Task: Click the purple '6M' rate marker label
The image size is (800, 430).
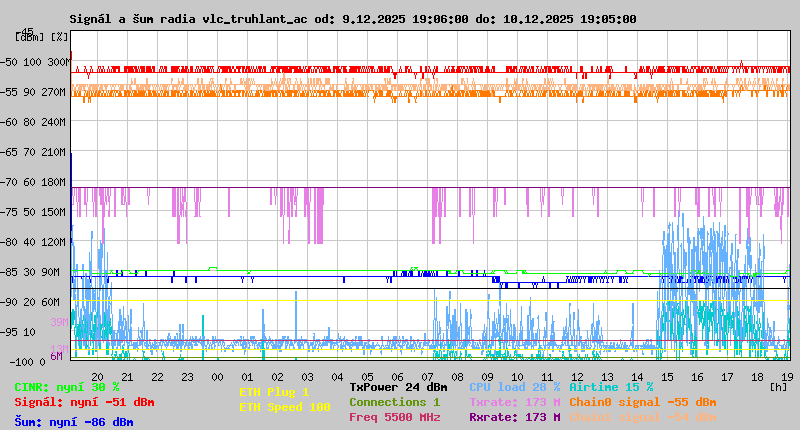Action: pyautogui.click(x=56, y=356)
